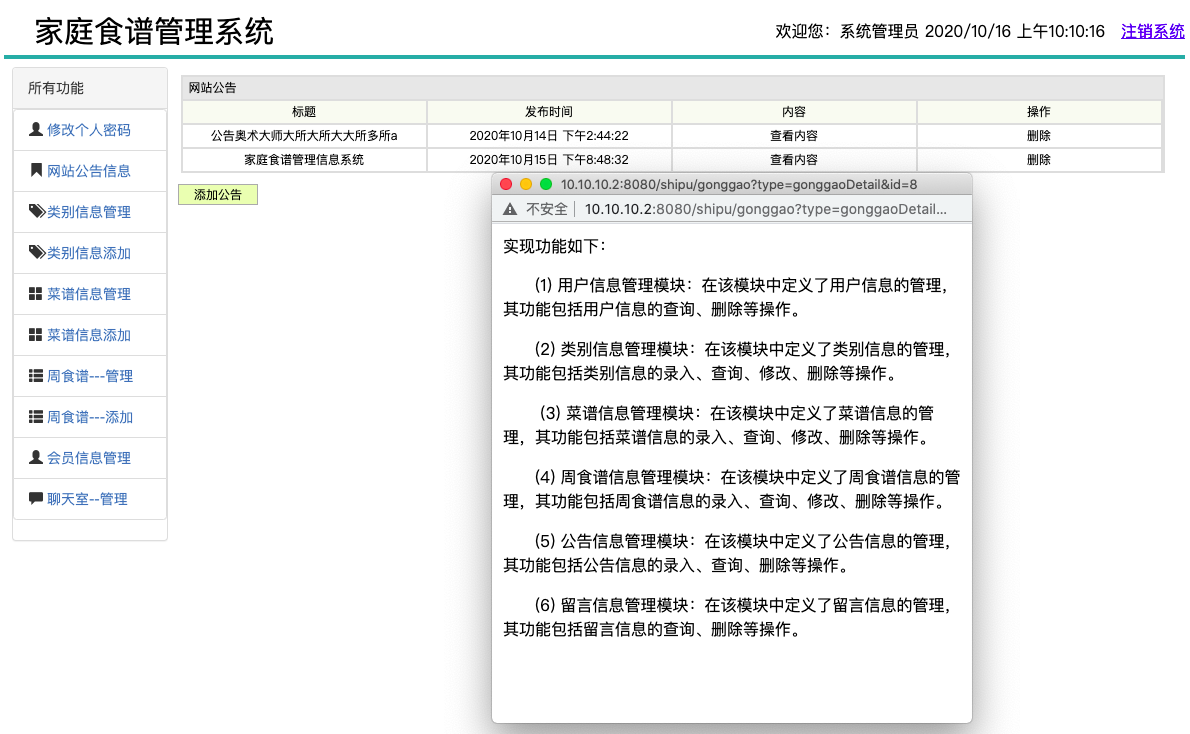Close the popup with the red button
The image size is (1190, 734).
click(x=506, y=184)
